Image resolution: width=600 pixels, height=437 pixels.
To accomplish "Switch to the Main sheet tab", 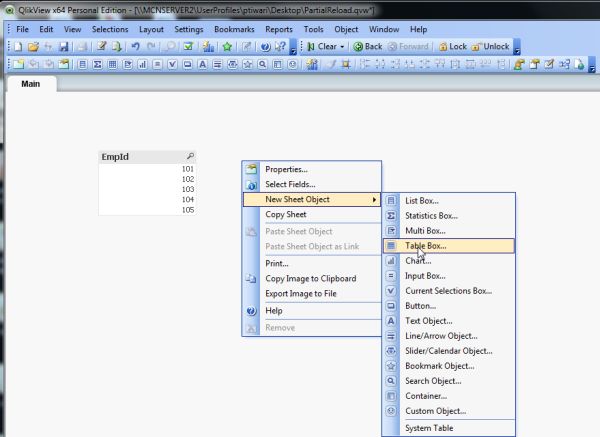I will (x=31, y=84).
